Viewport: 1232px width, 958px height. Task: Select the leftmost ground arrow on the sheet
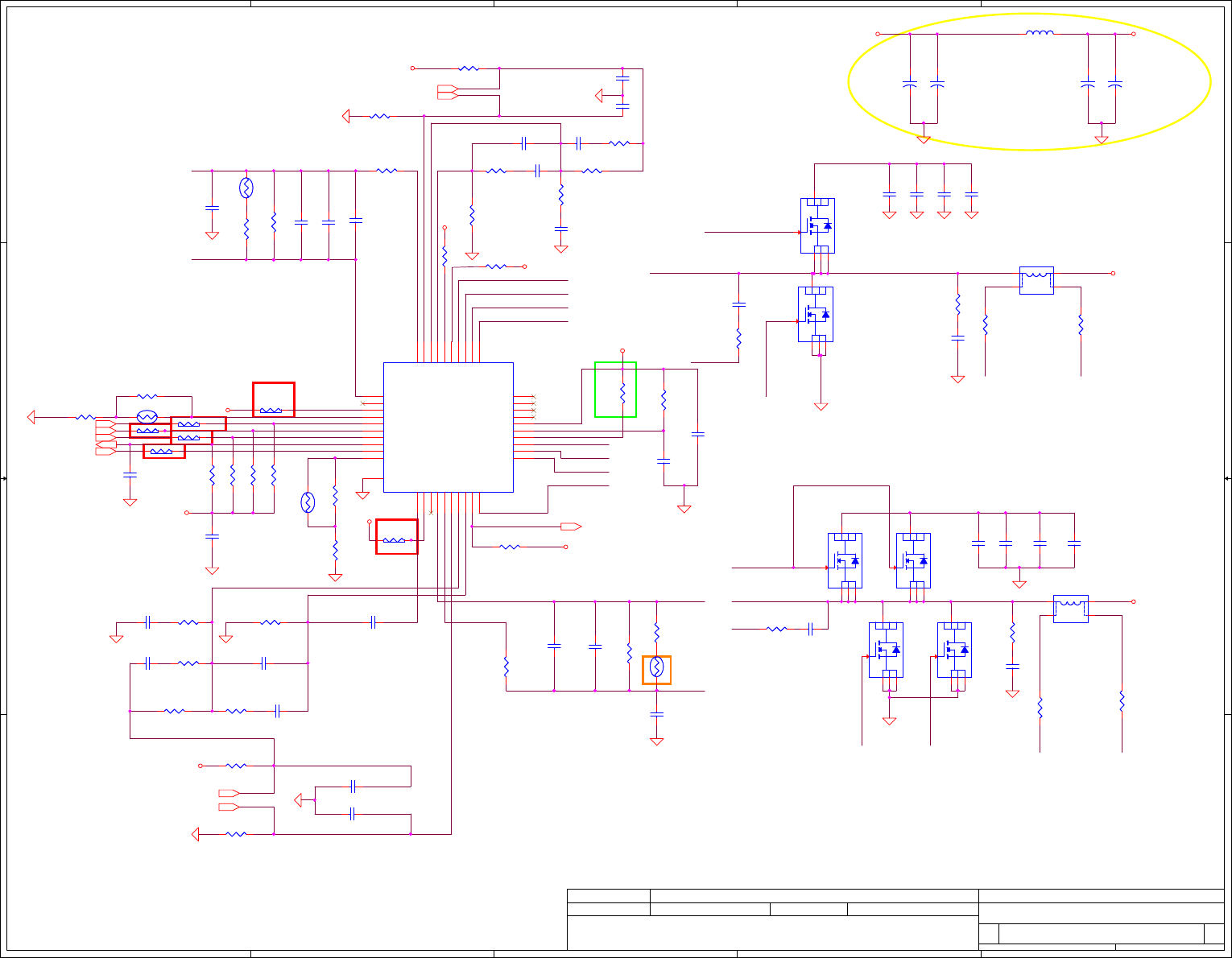pyautogui.click(x=31, y=417)
